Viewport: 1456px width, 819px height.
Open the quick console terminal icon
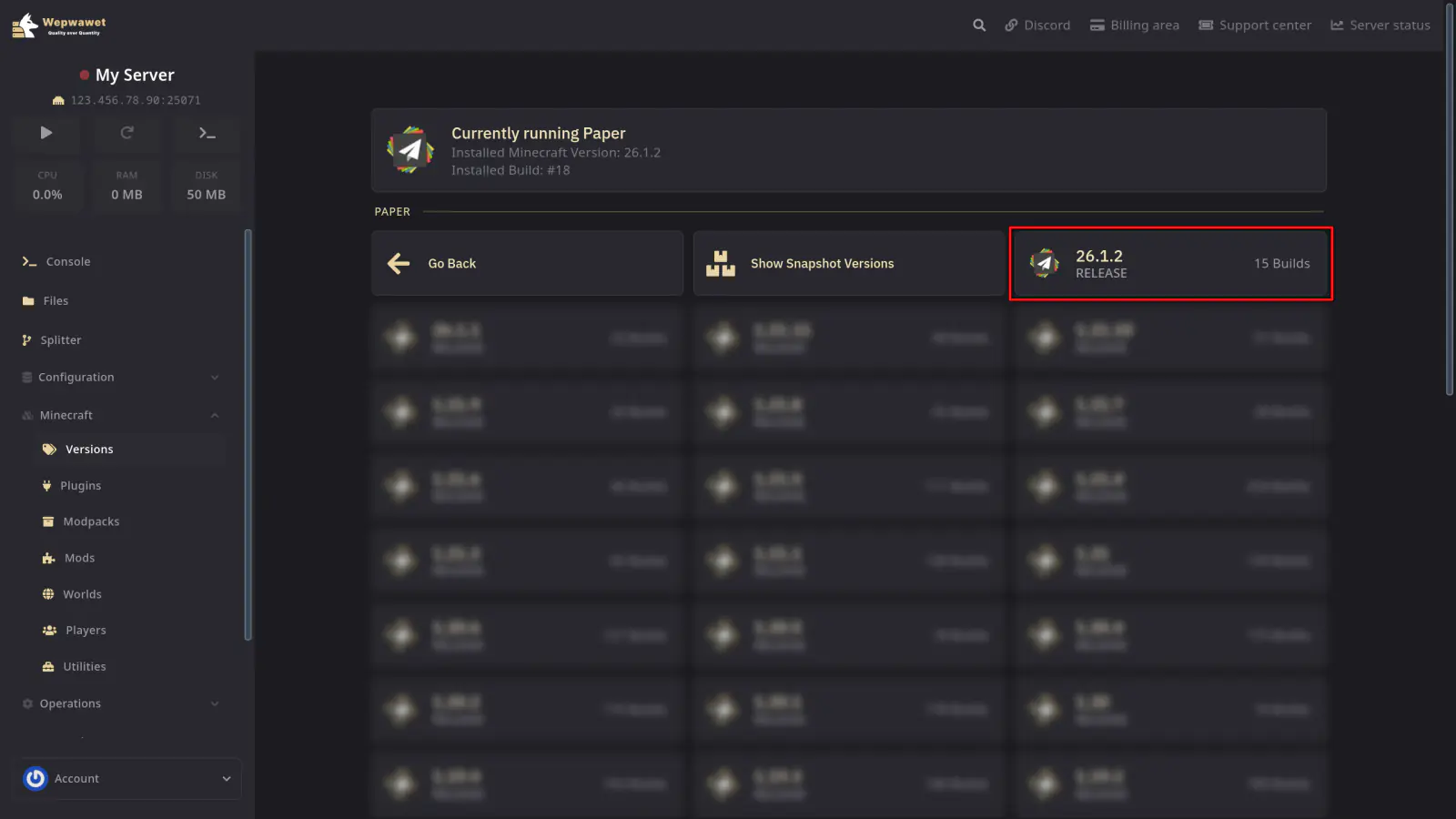pos(207,133)
